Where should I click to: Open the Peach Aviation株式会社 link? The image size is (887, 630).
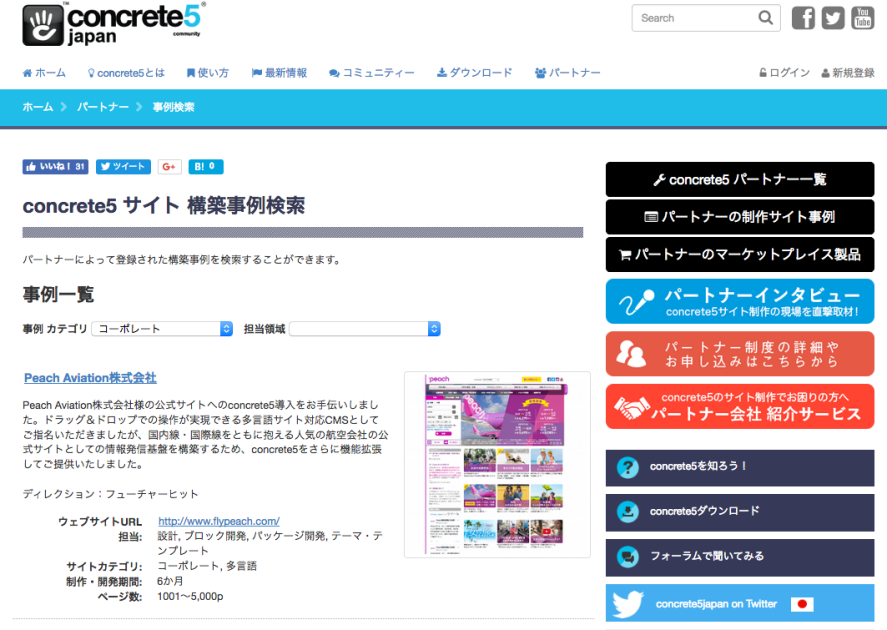tap(90, 378)
